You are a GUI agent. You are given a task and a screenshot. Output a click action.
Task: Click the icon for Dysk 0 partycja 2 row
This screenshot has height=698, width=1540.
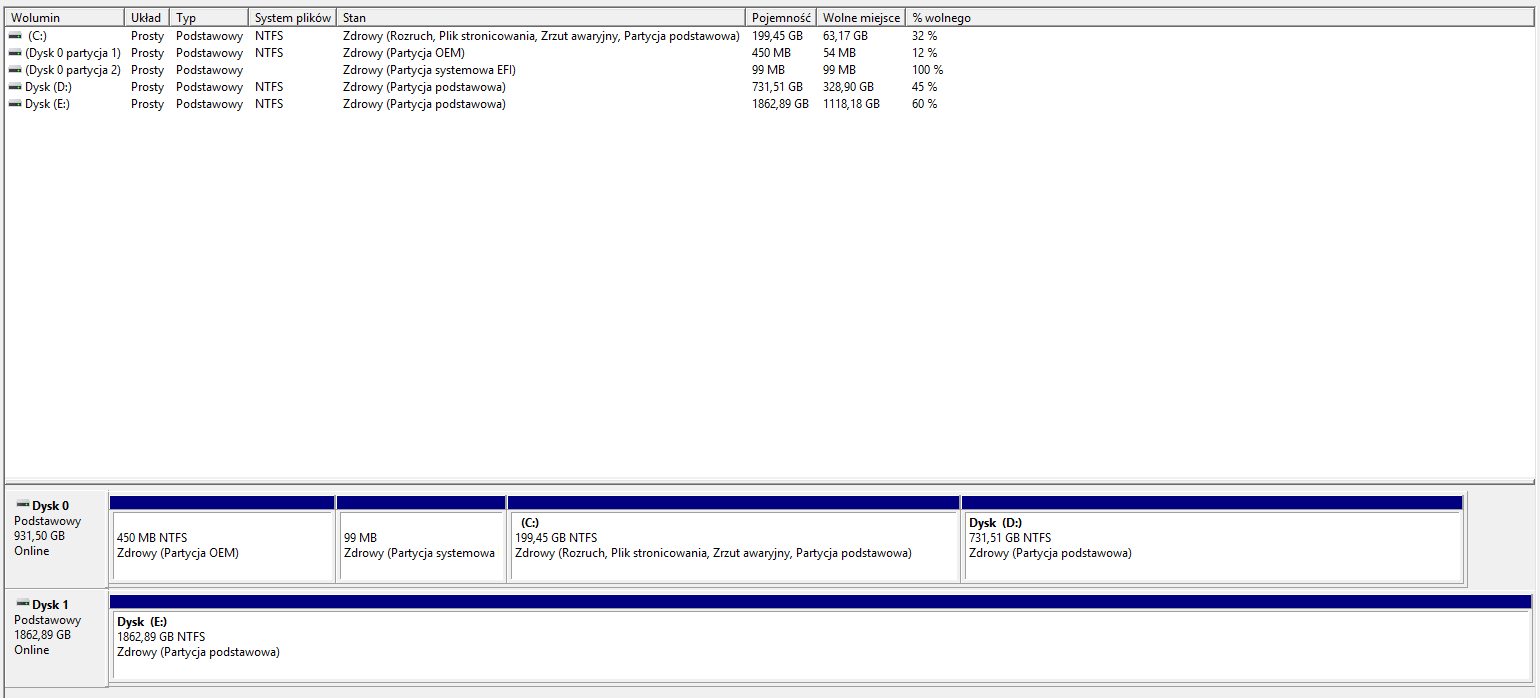tap(15, 70)
